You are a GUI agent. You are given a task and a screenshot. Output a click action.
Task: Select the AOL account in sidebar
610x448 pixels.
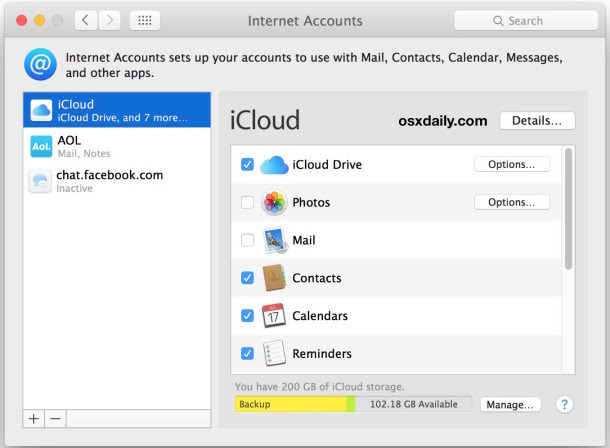pyautogui.click(x=120, y=146)
